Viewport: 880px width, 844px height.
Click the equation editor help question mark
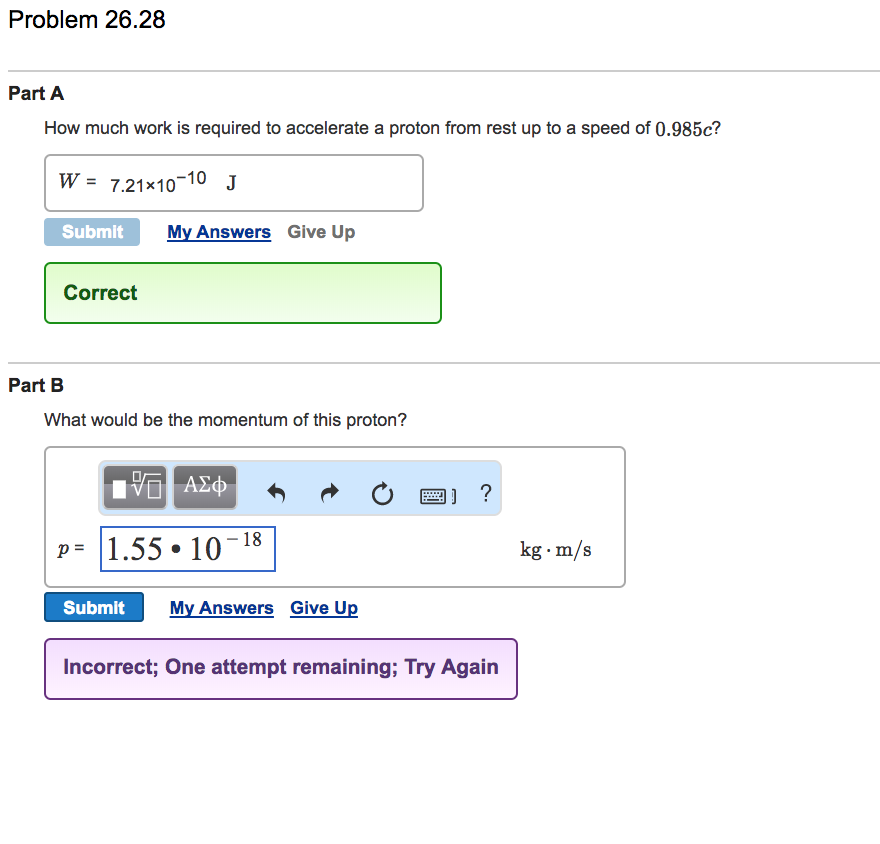486,492
